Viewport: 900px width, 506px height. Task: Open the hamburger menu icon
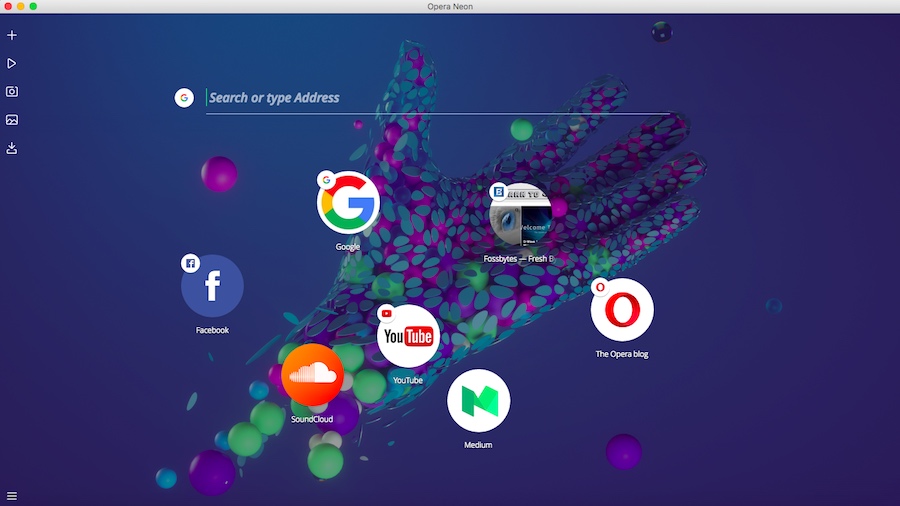[x=11, y=496]
